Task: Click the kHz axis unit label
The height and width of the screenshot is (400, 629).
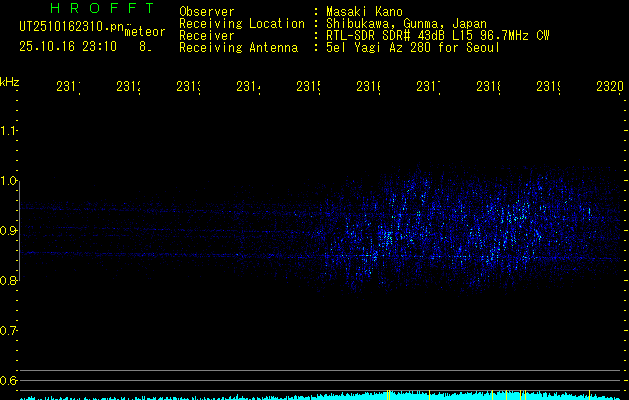Action: coord(10,79)
